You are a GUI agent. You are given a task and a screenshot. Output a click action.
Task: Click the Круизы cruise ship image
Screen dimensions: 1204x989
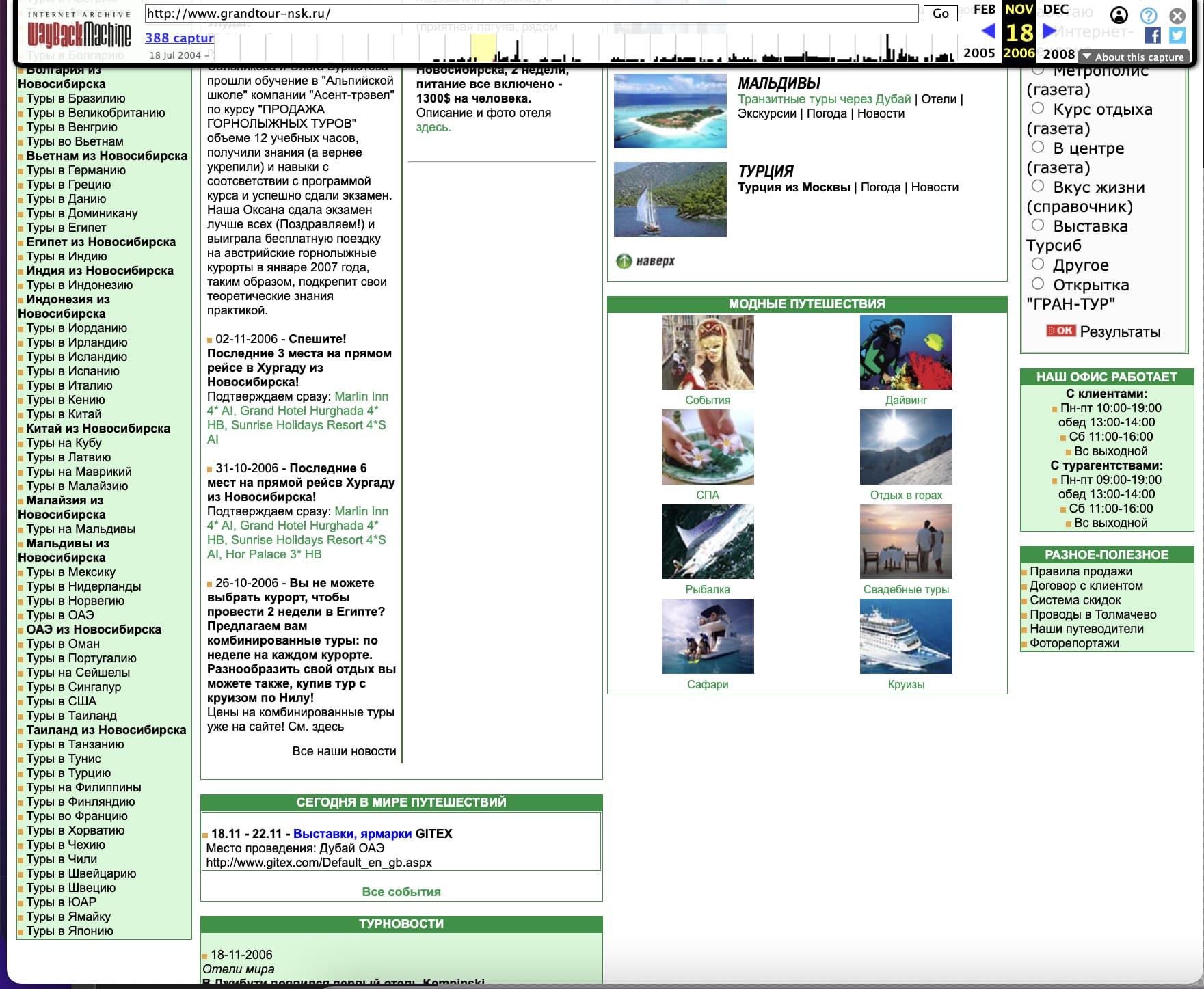pyautogui.click(x=906, y=636)
